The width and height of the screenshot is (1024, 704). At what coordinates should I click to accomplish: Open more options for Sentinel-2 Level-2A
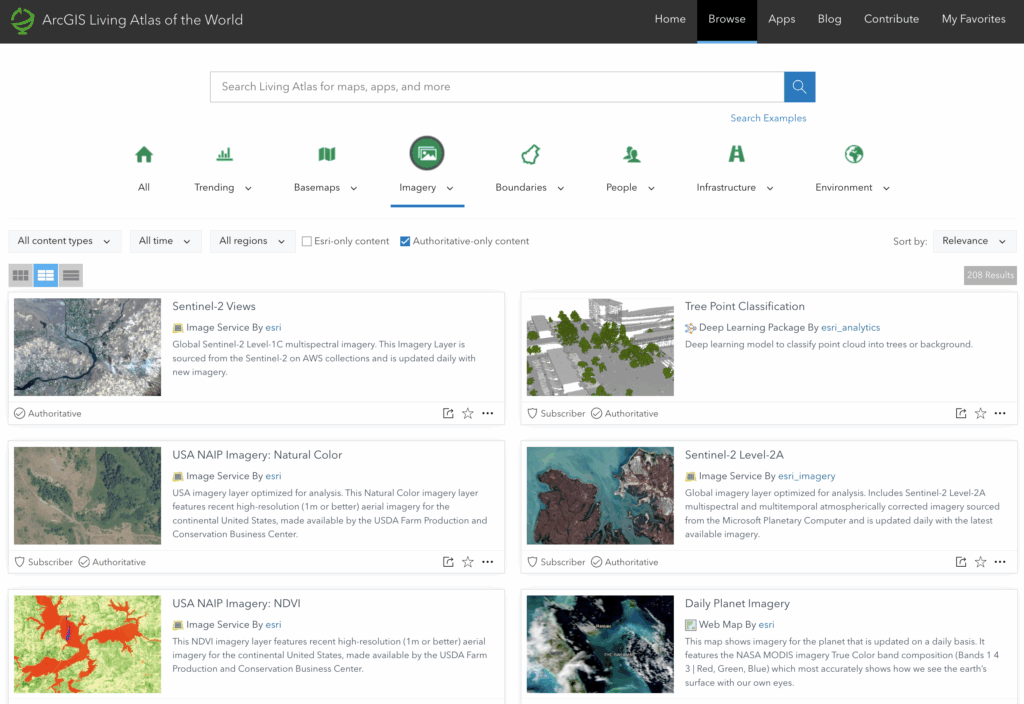(x=1000, y=562)
